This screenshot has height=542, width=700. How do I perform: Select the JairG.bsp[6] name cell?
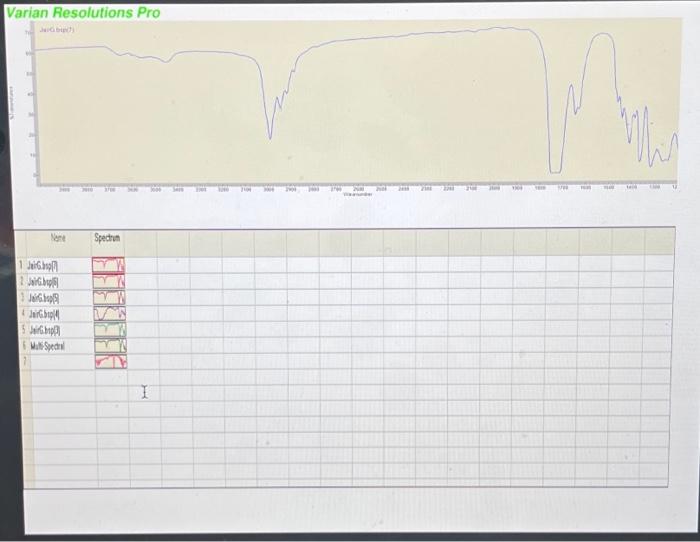[59, 282]
